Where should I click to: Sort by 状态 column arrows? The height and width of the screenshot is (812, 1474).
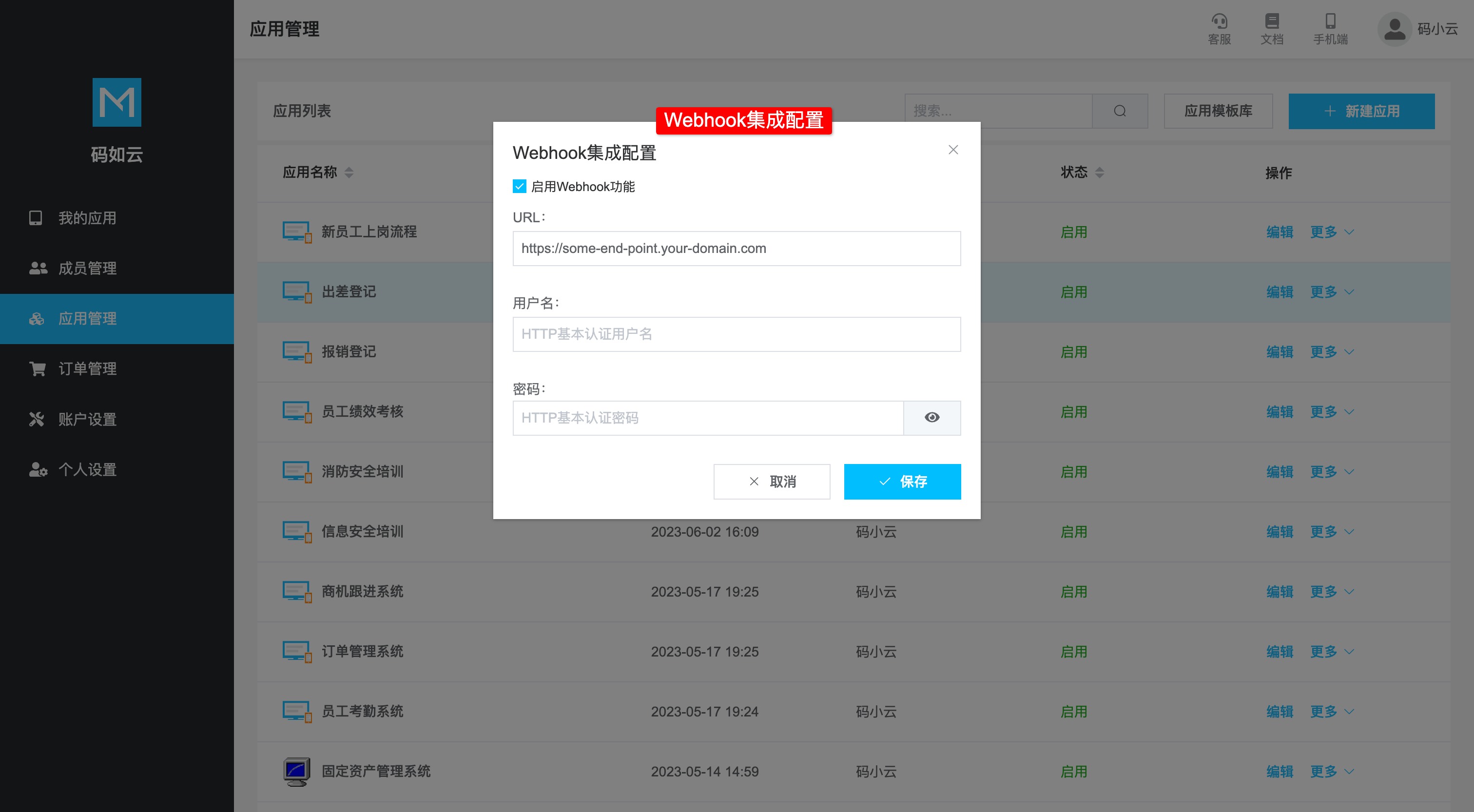point(1099,172)
